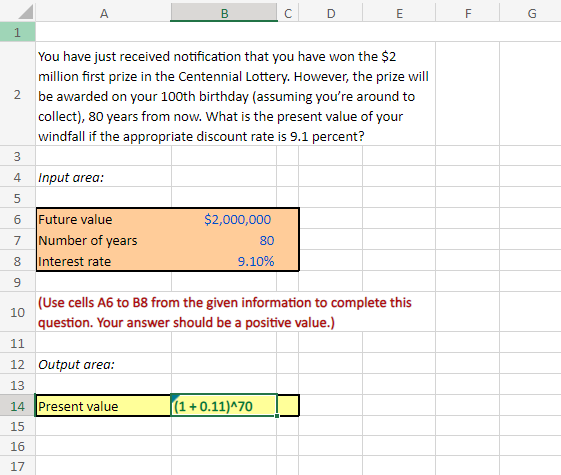Select row 16 header

click(x=18, y=446)
